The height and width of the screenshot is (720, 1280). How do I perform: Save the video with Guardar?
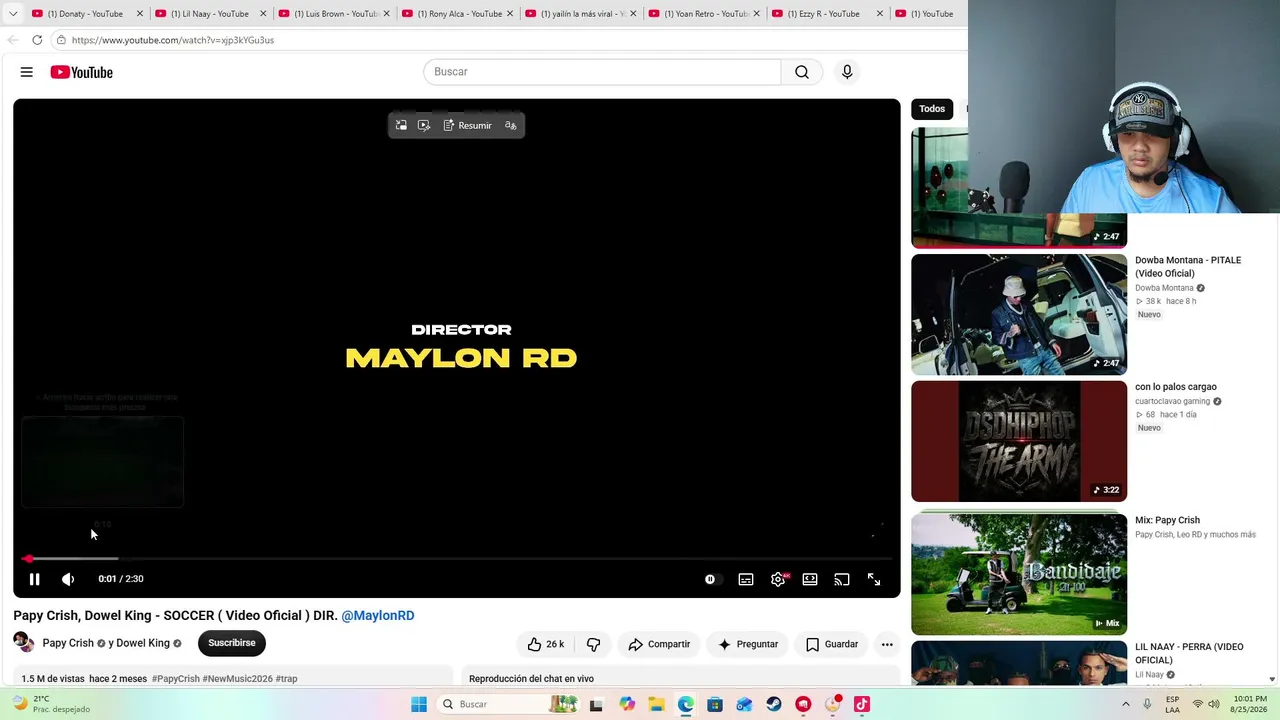[x=832, y=644]
